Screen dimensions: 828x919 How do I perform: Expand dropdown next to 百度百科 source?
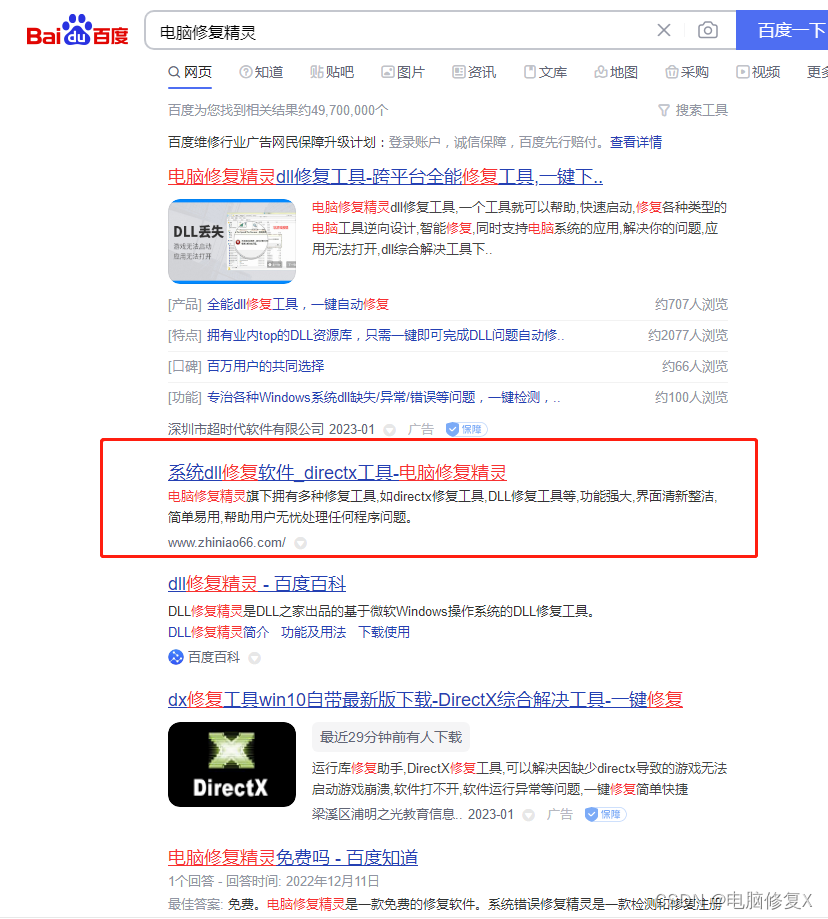click(x=254, y=658)
